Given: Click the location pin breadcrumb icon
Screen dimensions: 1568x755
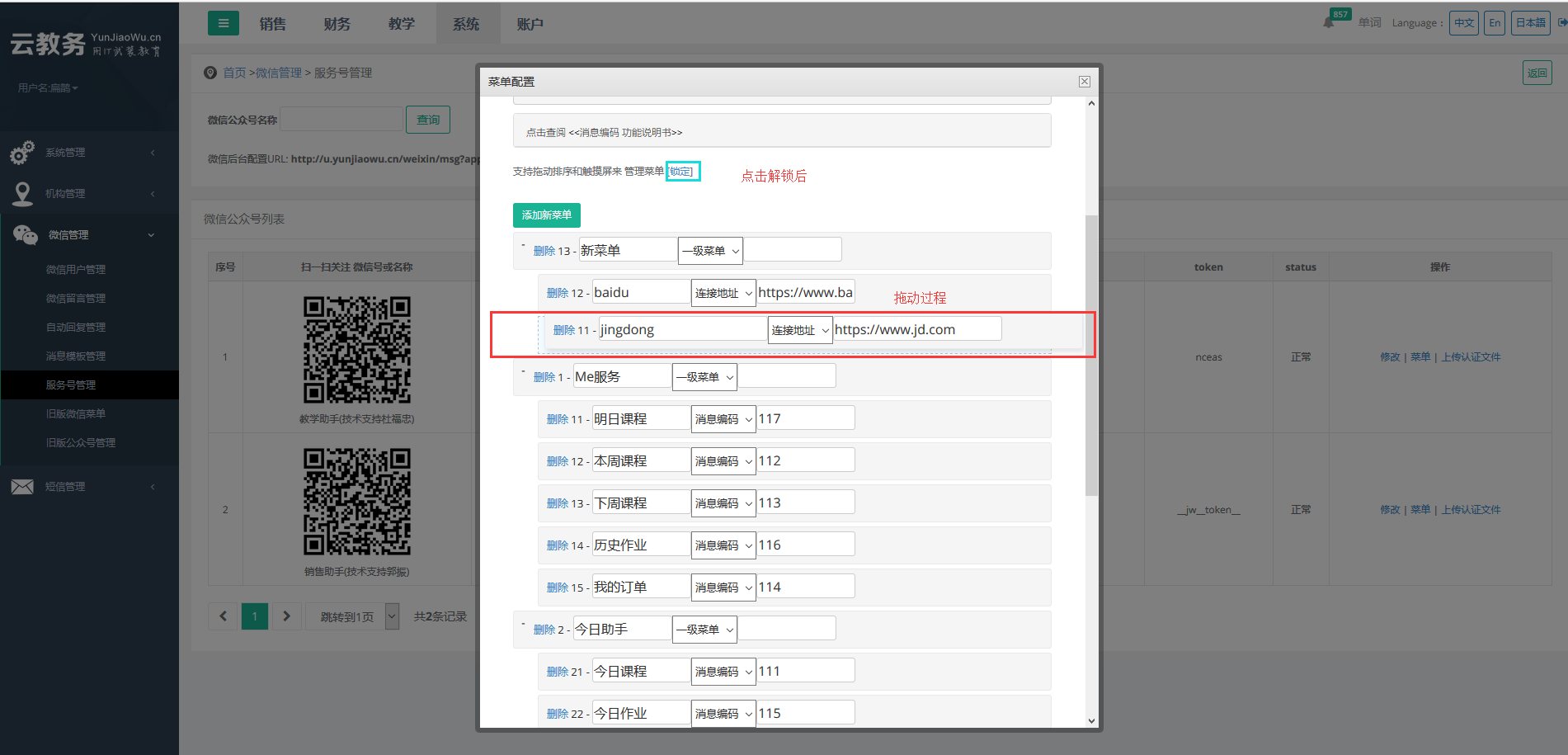Looking at the screenshot, I should tap(210, 73).
